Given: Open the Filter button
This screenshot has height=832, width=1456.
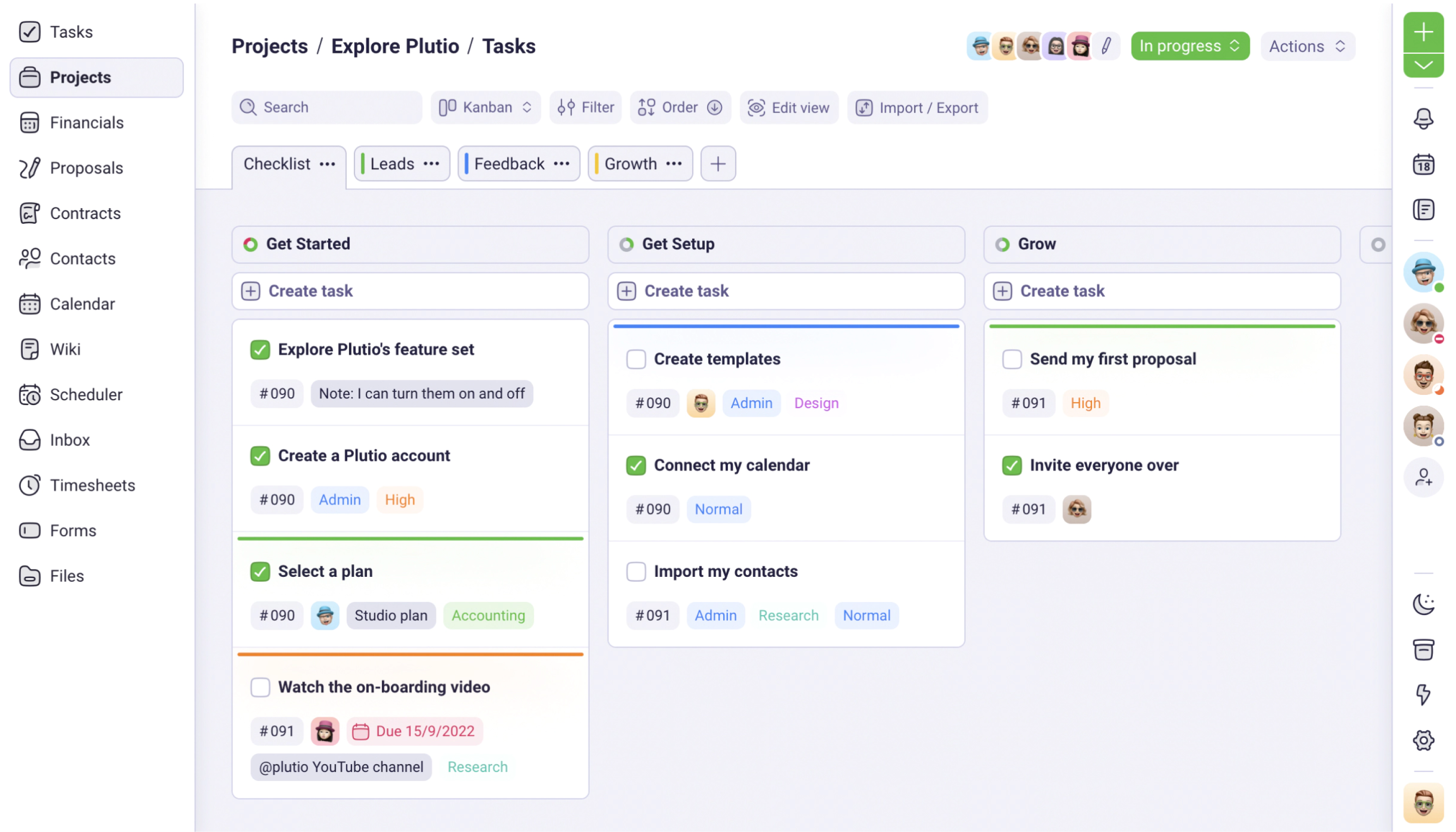Looking at the screenshot, I should 585,107.
